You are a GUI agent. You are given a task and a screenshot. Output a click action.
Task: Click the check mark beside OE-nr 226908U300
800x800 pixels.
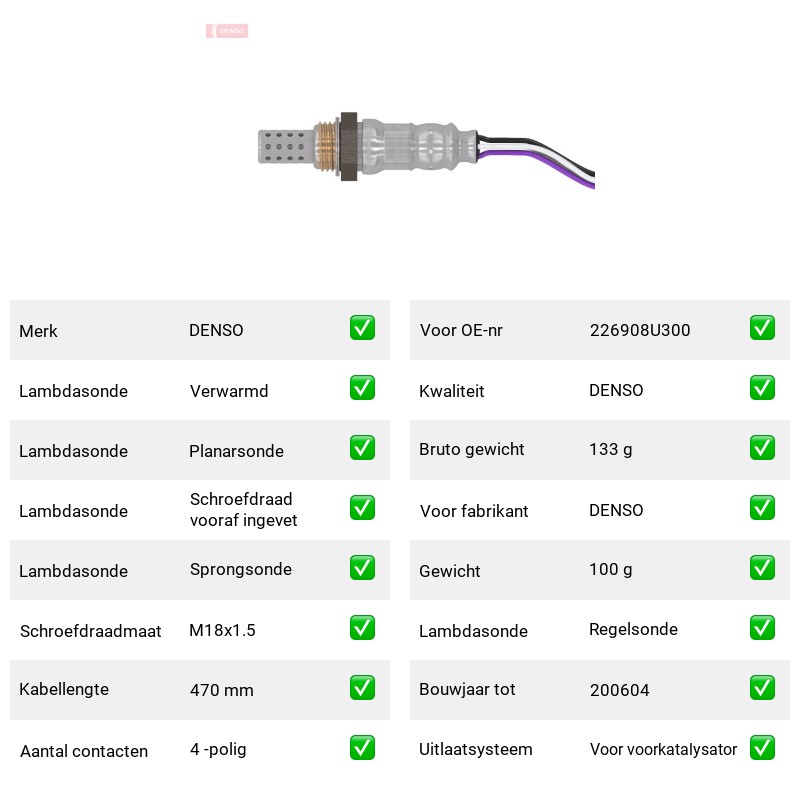pos(762,328)
